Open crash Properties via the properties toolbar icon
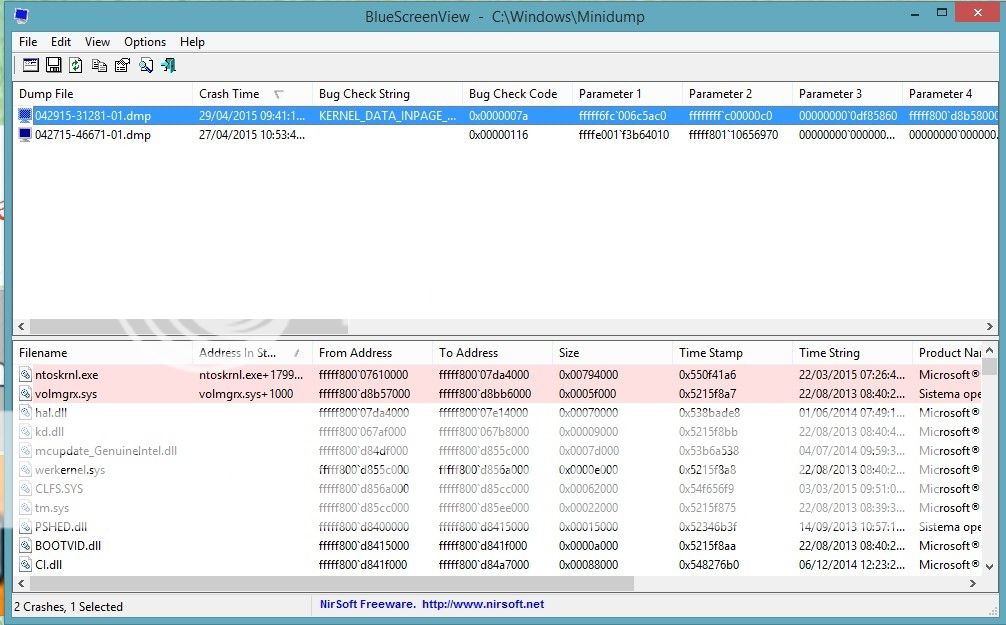The width and height of the screenshot is (1006, 625). click(x=121, y=65)
